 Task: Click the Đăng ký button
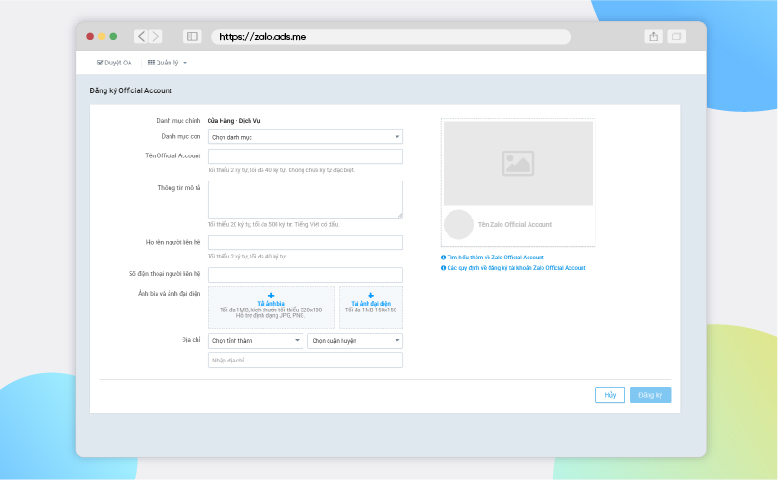[650, 395]
